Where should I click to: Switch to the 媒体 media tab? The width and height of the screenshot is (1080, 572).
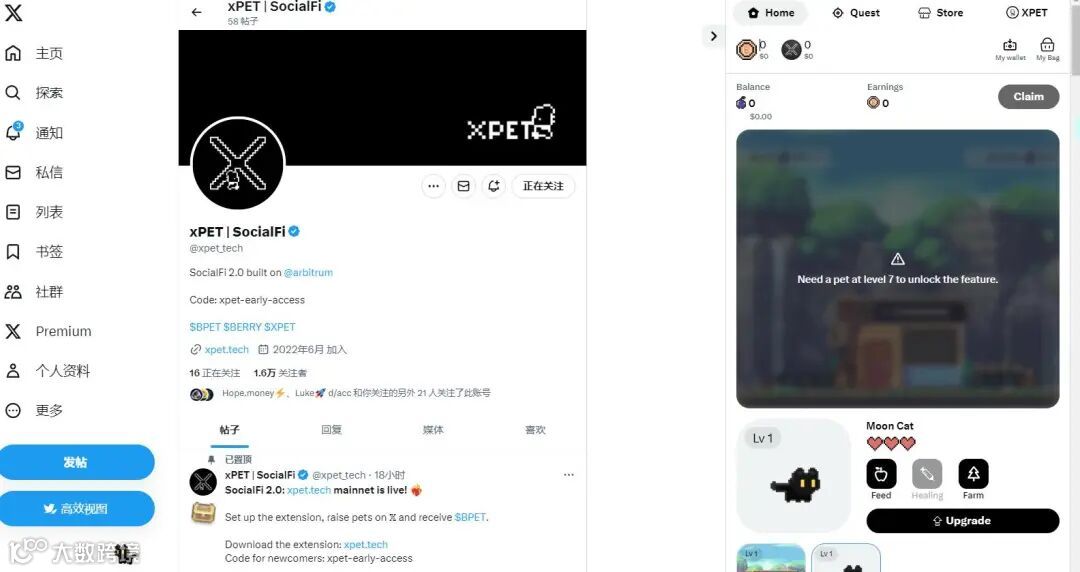click(433, 430)
